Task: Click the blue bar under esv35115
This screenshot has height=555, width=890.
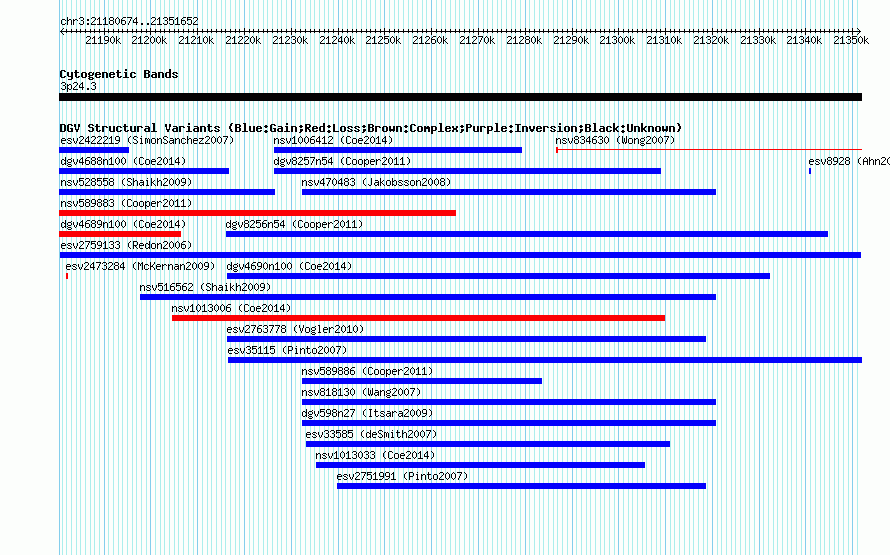Action: [x=545, y=360]
